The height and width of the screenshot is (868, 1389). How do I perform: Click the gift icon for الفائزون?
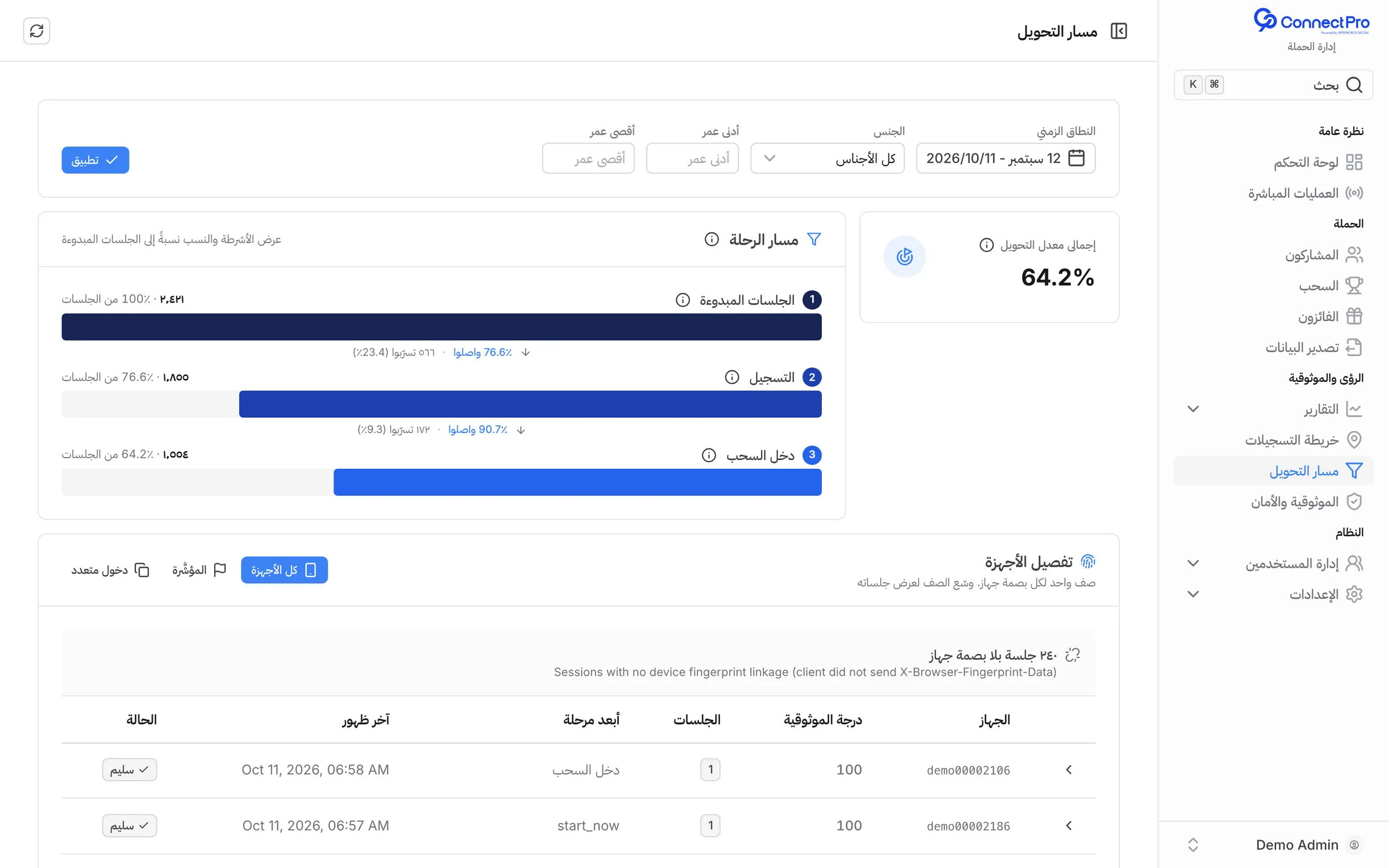pyautogui.click(x=1354, y=317)
